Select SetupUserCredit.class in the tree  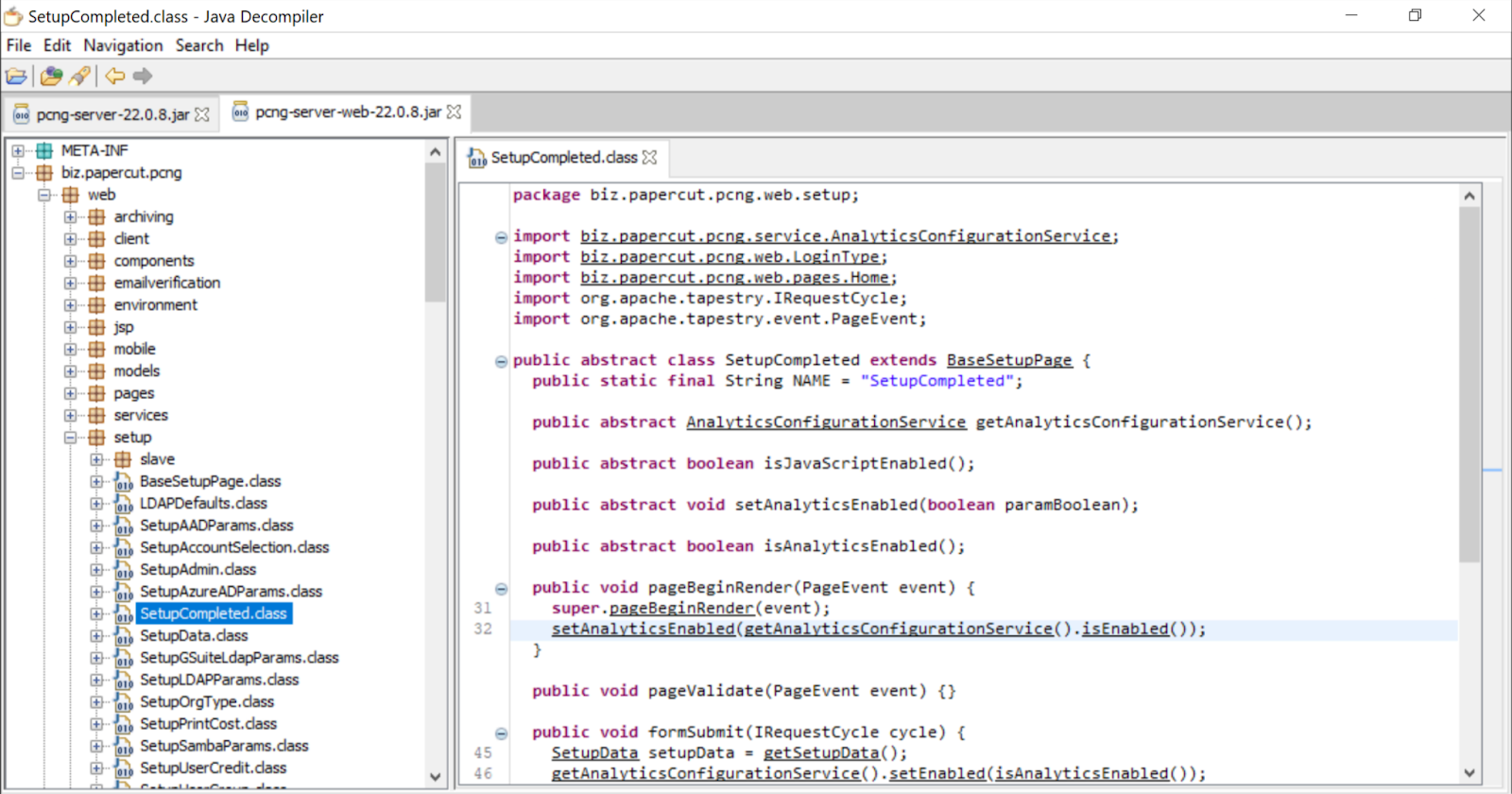coord(213,768)
